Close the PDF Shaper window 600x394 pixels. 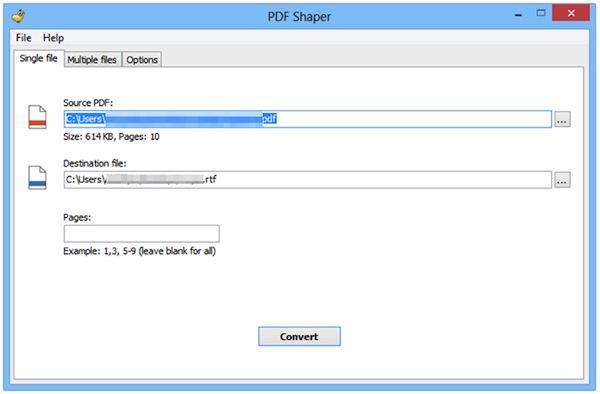pyautogui.click(x=571, y=13)
